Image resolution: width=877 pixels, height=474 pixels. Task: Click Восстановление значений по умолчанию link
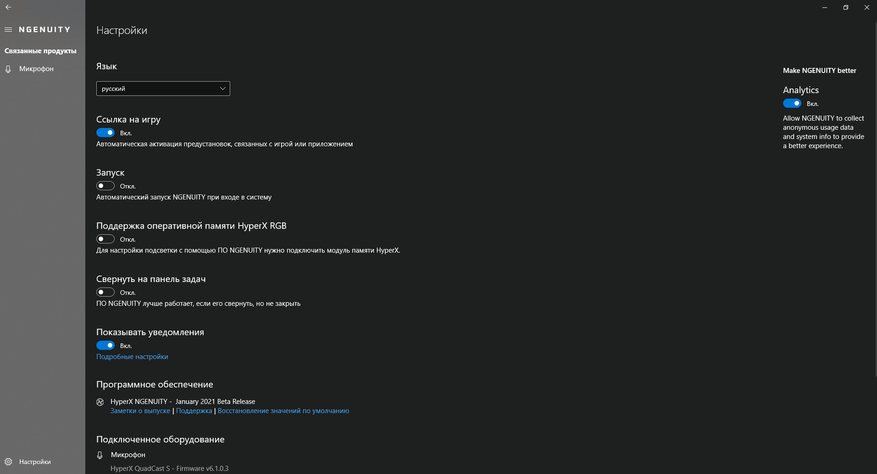[283, 411]
